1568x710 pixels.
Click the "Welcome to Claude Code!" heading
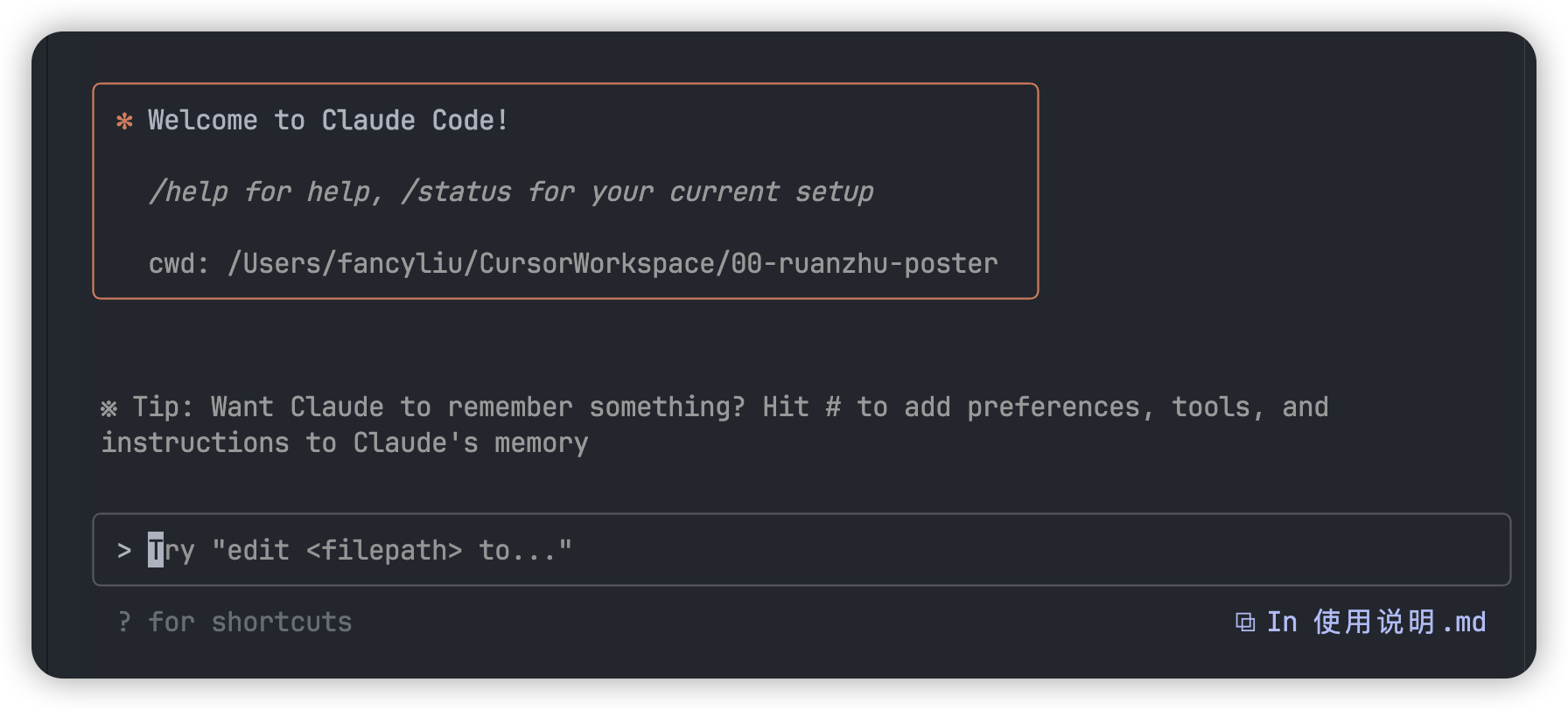click(x=328, y=120)
